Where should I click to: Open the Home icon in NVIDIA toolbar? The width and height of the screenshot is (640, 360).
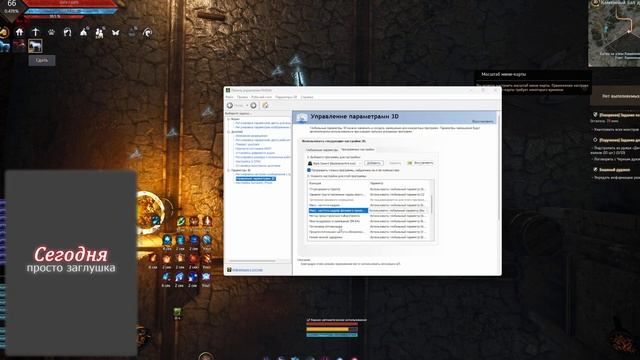(x=265, y=105)
